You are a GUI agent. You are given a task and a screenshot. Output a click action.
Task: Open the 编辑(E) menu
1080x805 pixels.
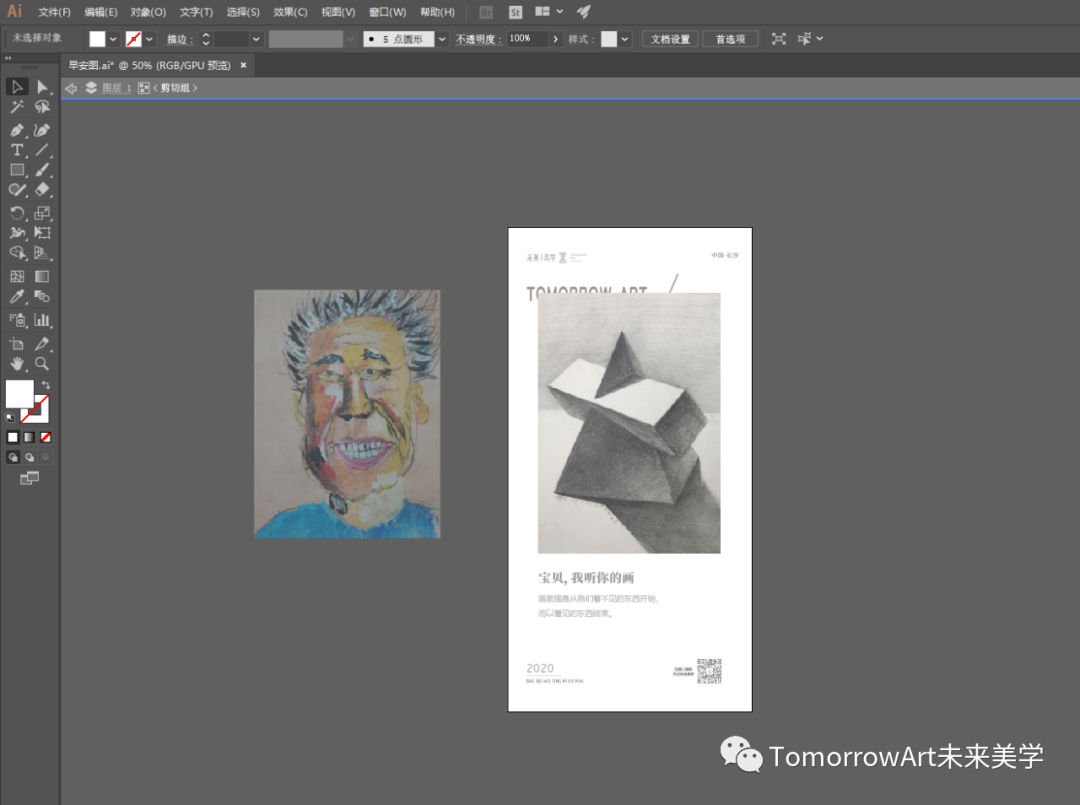coord(101,12)
